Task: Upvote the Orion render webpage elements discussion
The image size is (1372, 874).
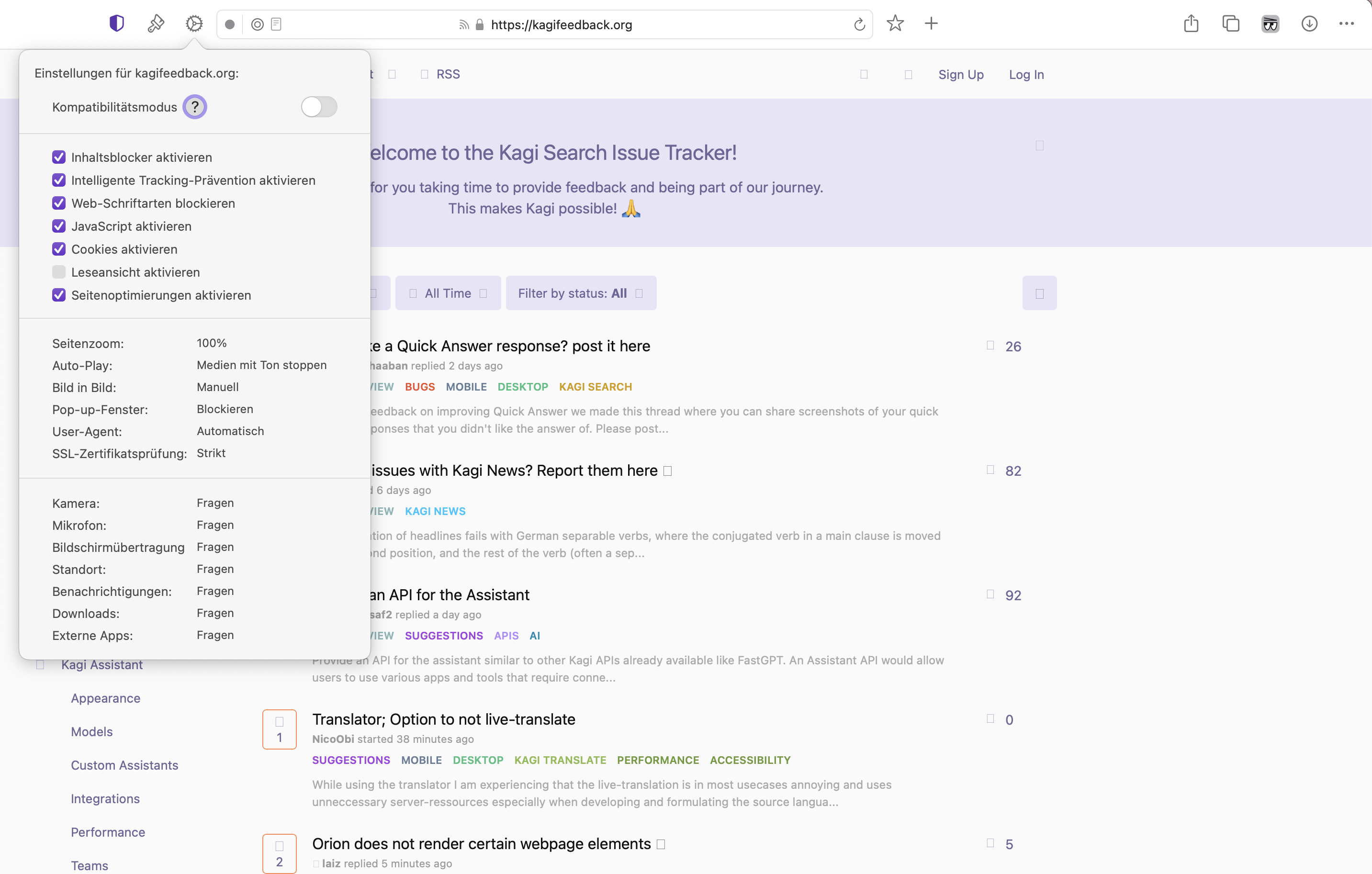Action: (279, 853)
